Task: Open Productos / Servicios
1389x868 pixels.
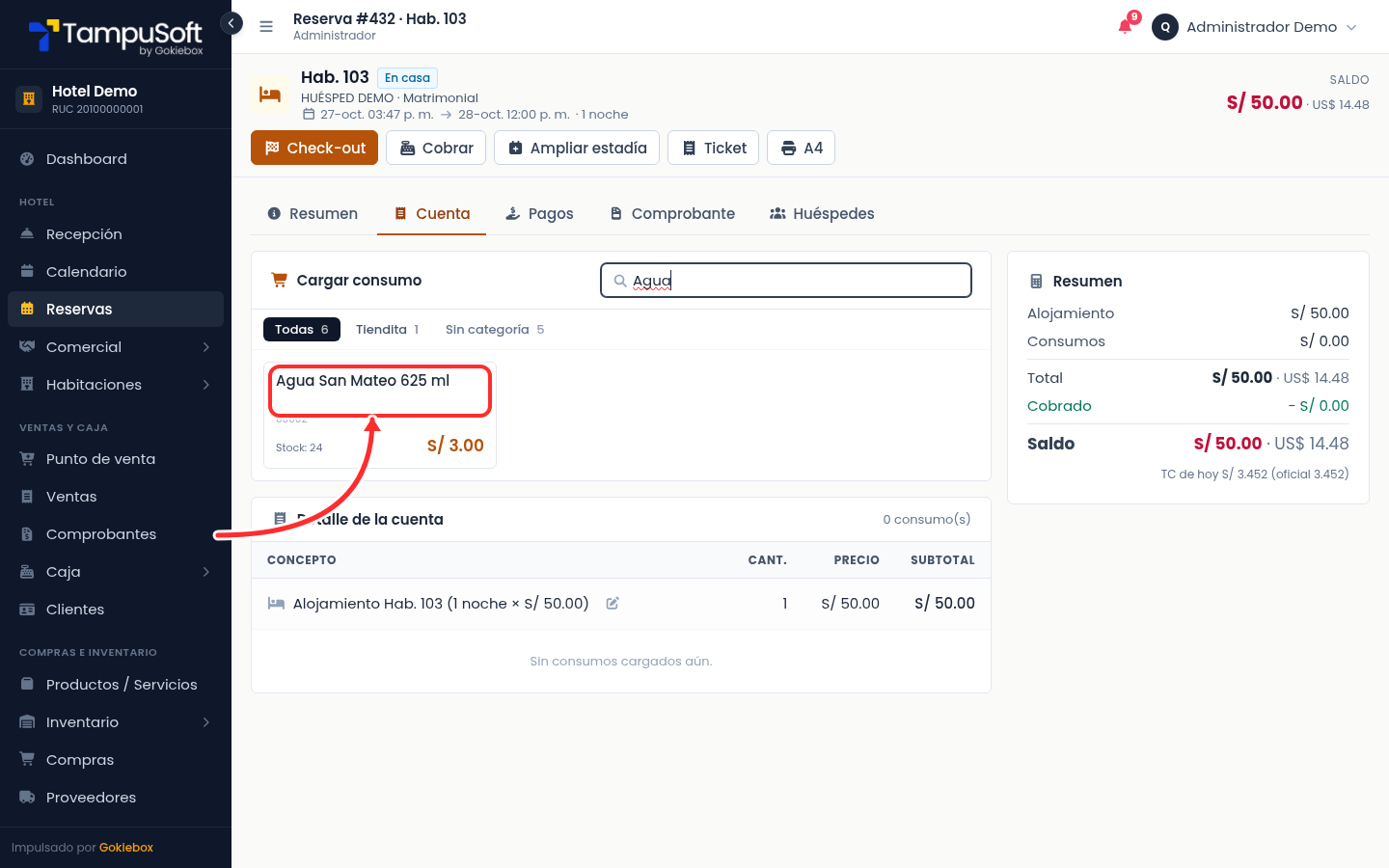Action: click(116, 685)
